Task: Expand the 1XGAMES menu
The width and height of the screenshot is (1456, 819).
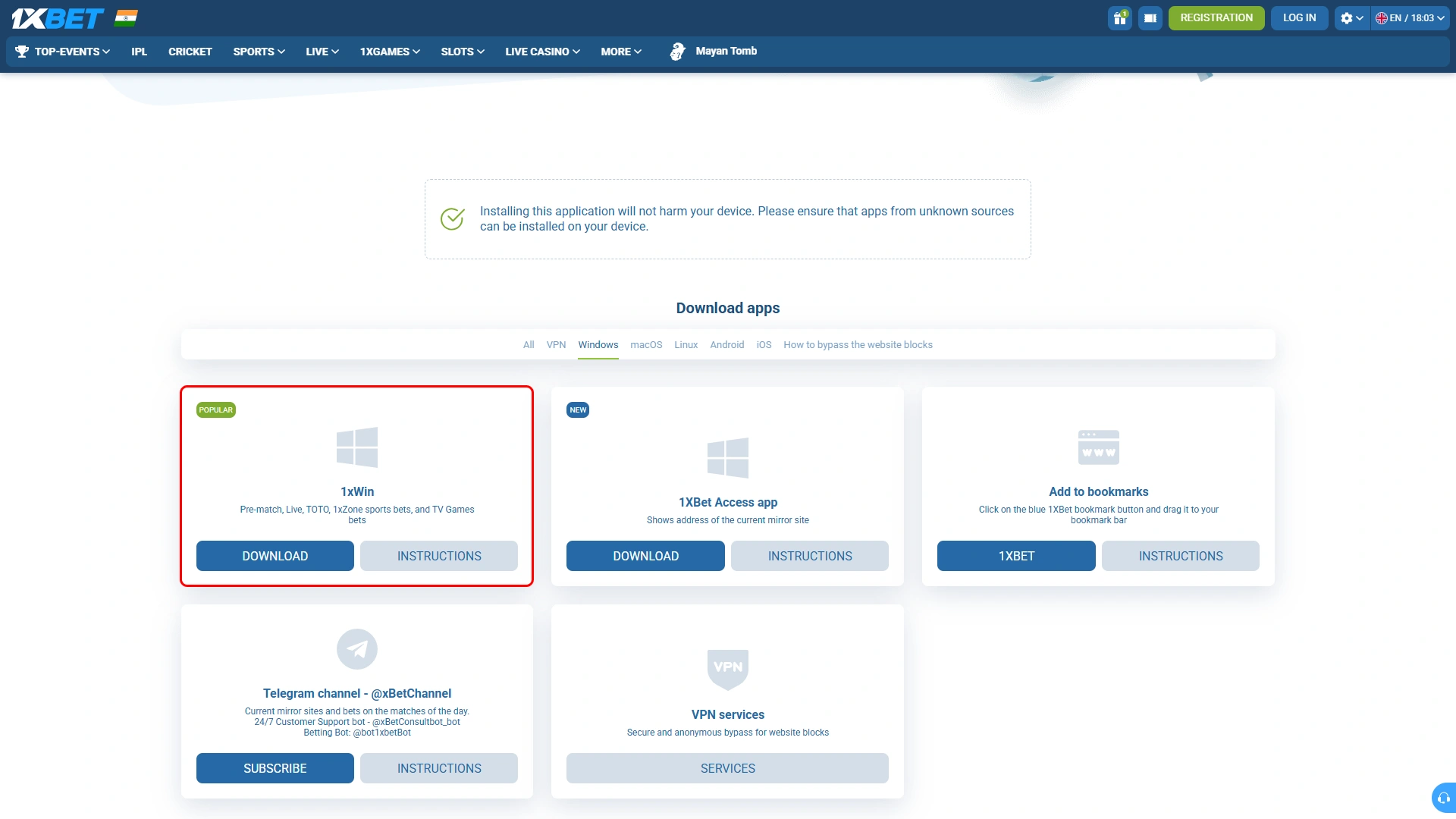Action: (390, 52)
